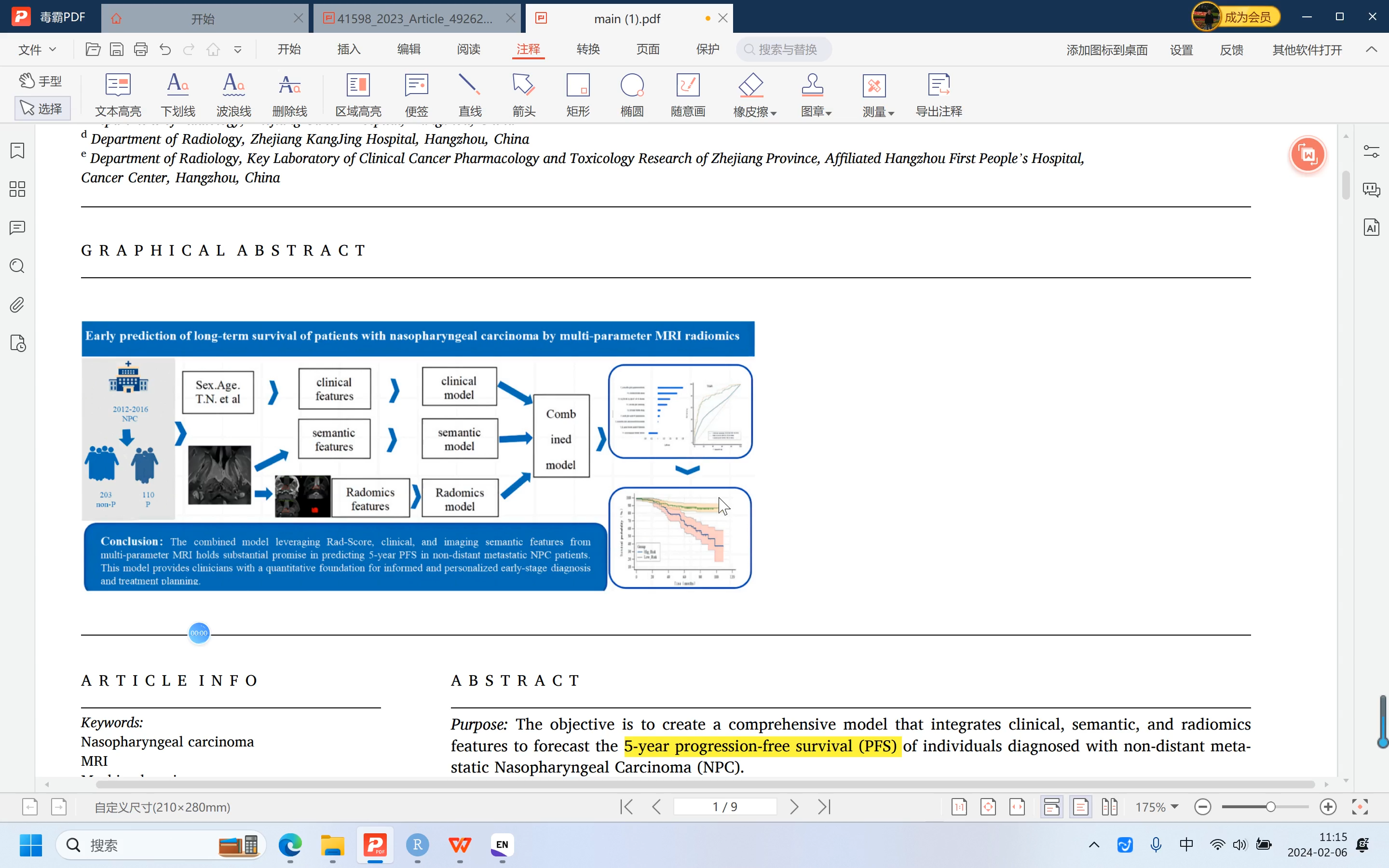
Task: Go to next page arrow
Action: click(794, 807)
